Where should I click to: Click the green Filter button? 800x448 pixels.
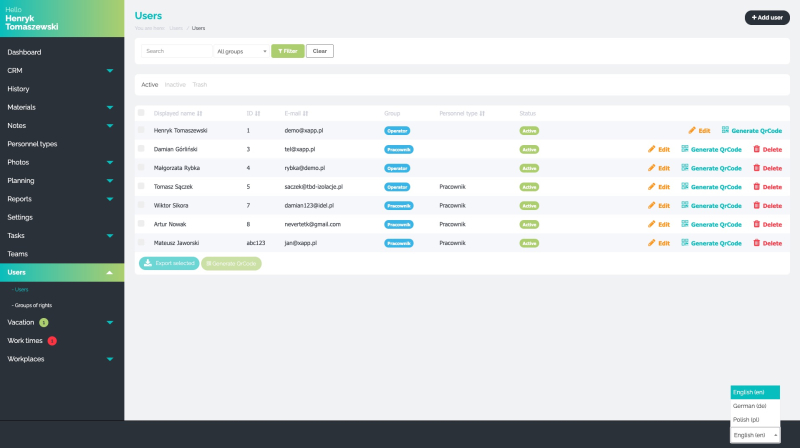(288, 51)
